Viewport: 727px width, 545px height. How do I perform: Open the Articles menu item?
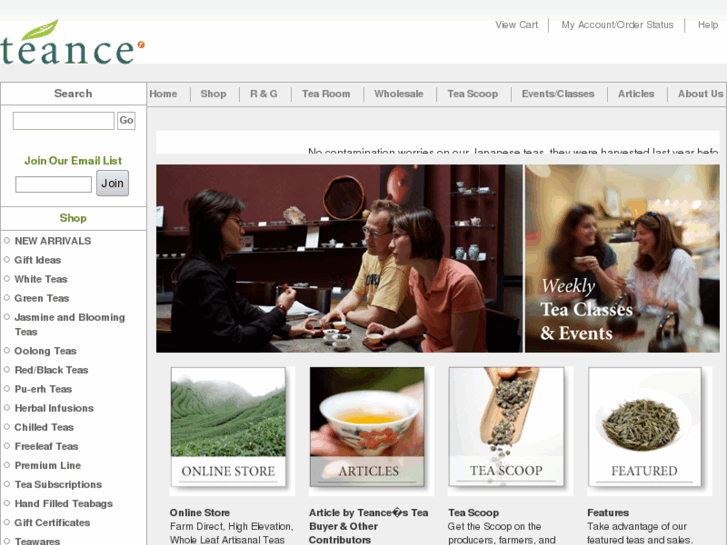point(636,94)
